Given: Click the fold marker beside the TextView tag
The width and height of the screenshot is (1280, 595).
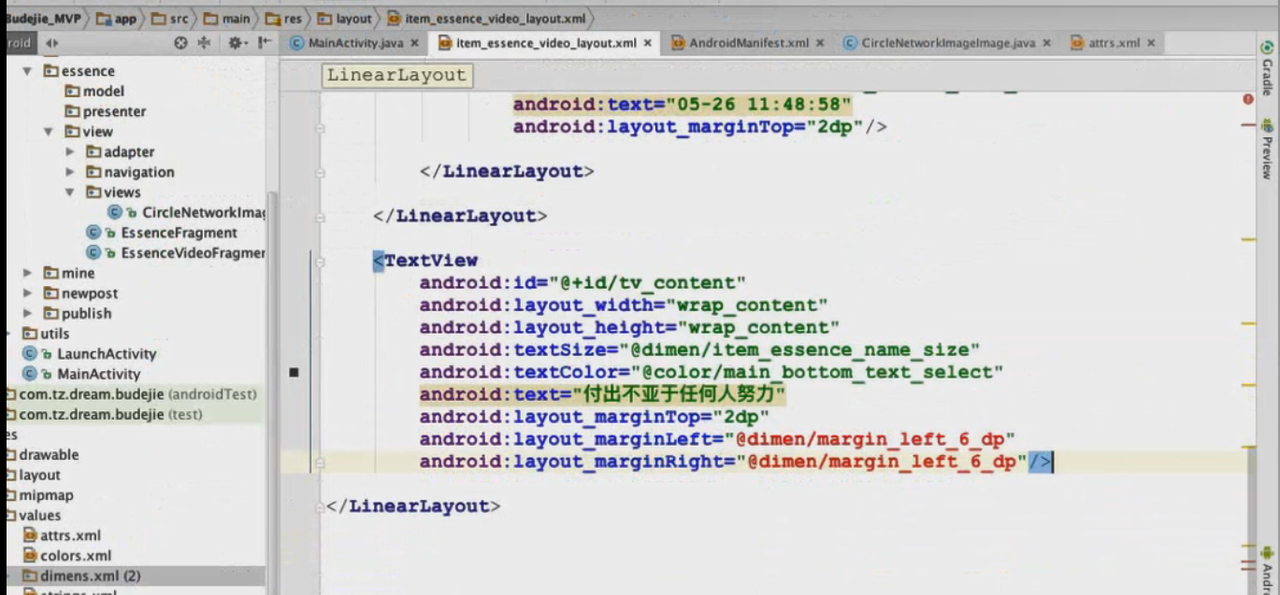Looking at the screenshot, I should click(x=319, y=261).
